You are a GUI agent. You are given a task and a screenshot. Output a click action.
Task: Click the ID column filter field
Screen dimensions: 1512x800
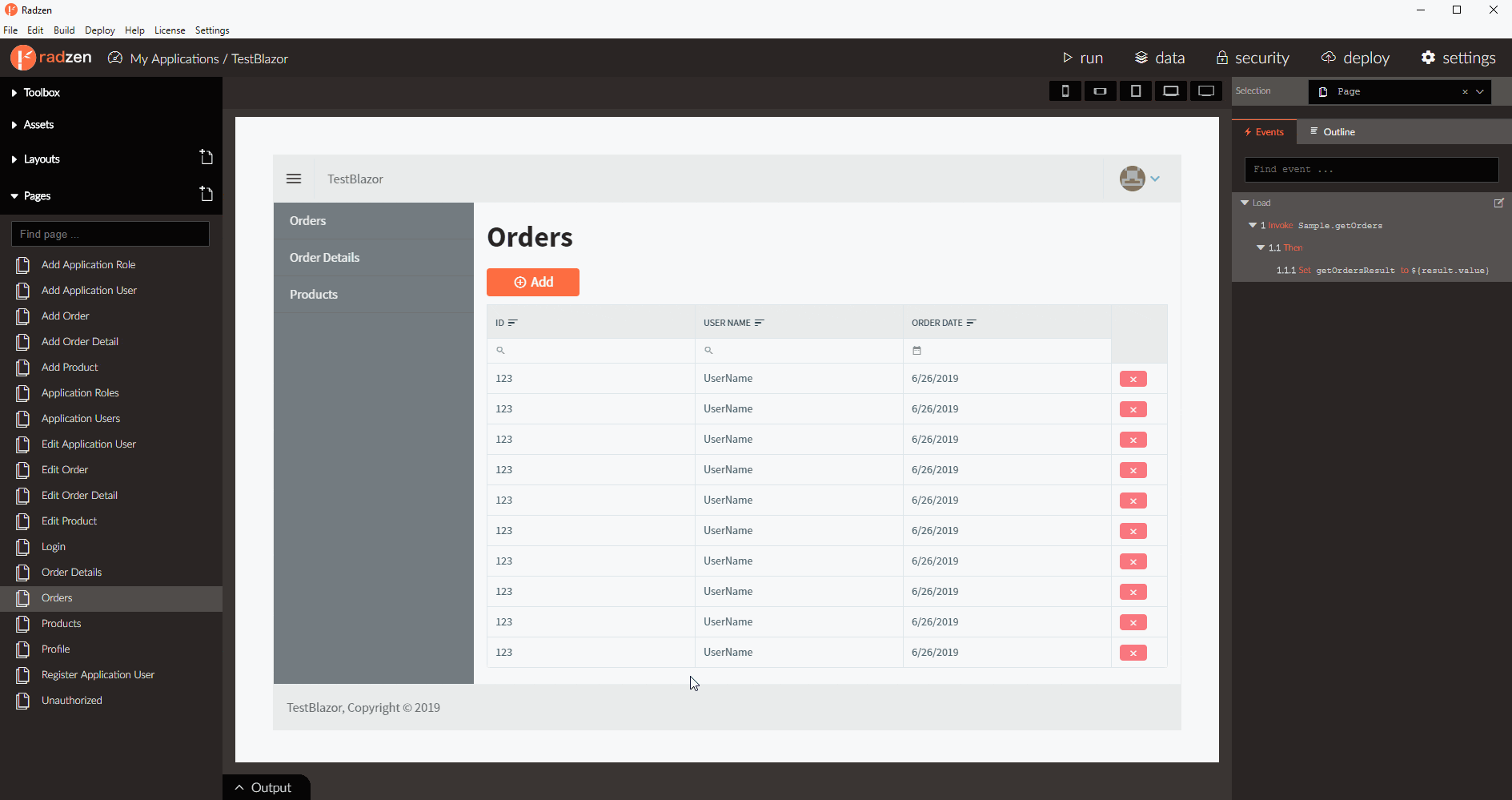591,351
